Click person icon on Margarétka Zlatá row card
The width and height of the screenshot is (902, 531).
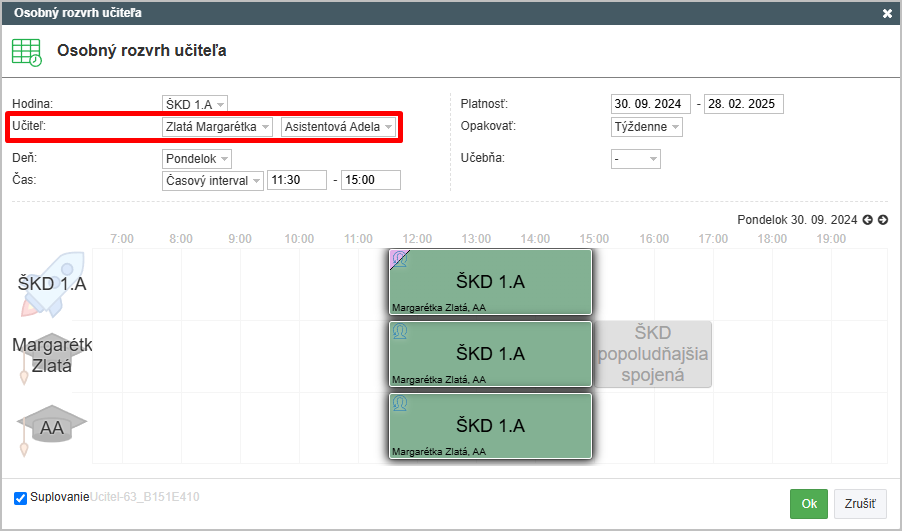(400, 331)
